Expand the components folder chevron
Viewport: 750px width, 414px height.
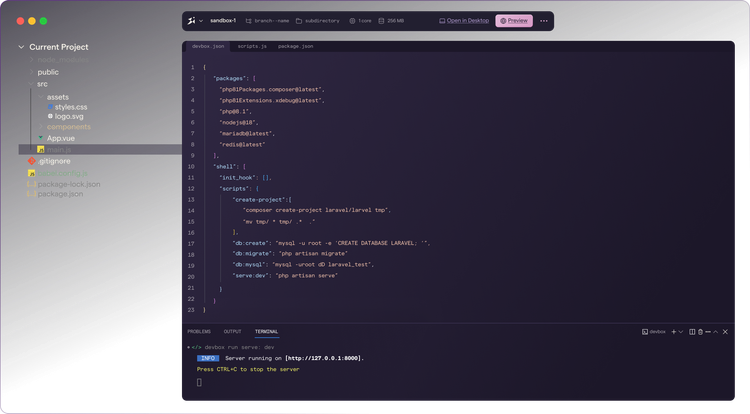pyautogui.click(x=41, y=127)
